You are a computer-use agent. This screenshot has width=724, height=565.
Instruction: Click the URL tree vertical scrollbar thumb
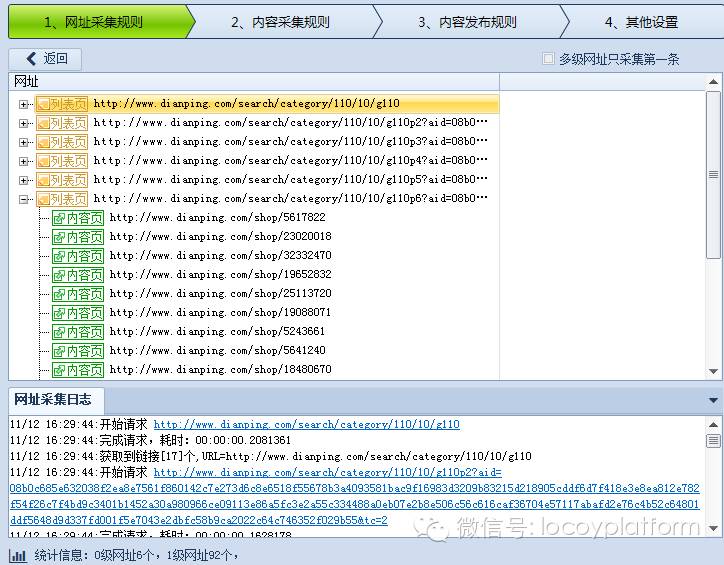(713, 174)
